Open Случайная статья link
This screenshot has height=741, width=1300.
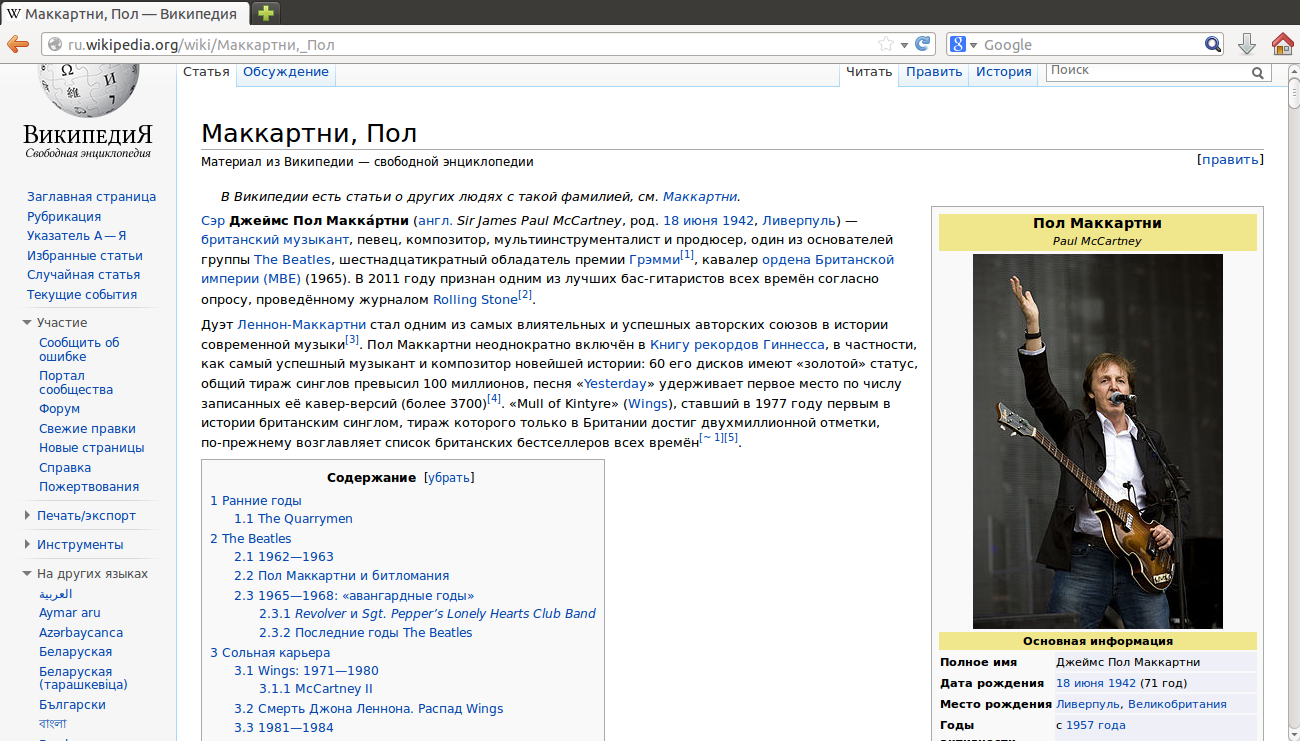(x=84, y=275)
